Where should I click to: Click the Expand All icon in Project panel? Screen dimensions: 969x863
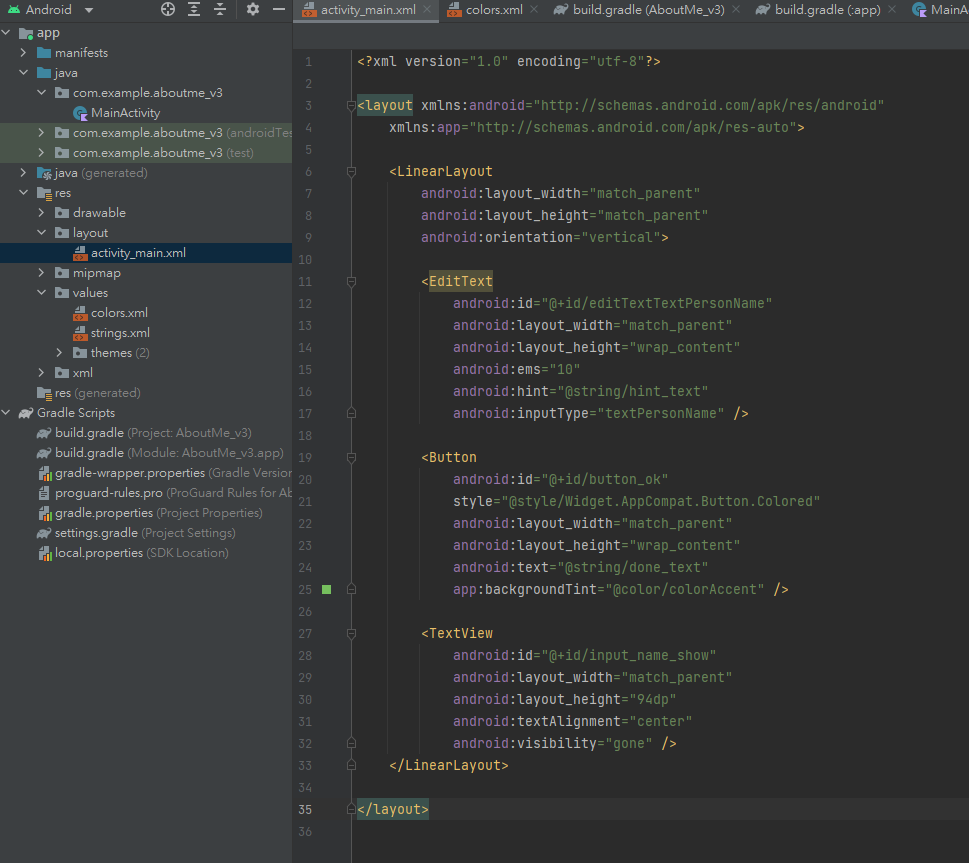tap(194, 9)
